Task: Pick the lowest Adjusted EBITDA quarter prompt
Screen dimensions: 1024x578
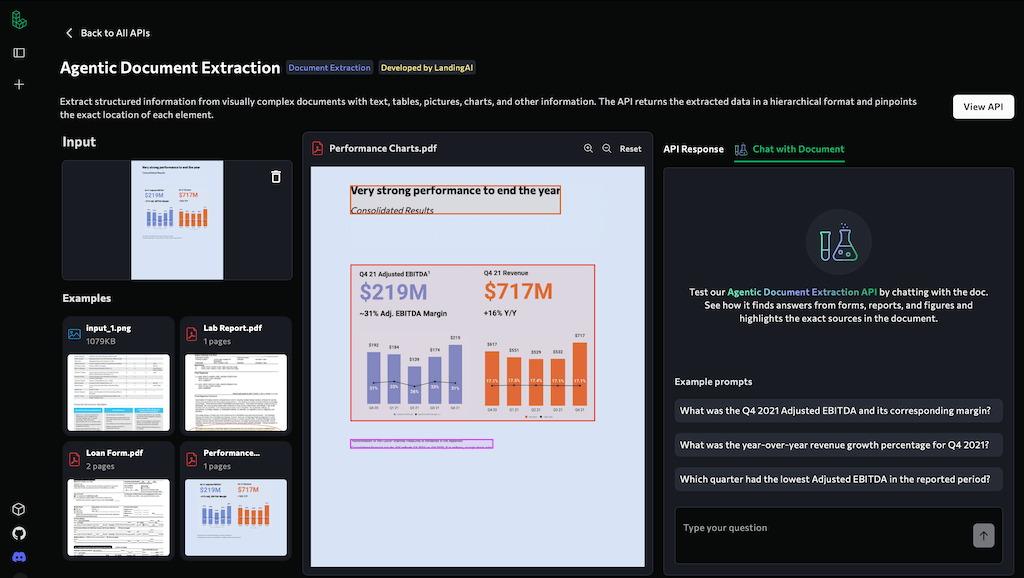Action: pyautogui.click(x=838, y=479)
